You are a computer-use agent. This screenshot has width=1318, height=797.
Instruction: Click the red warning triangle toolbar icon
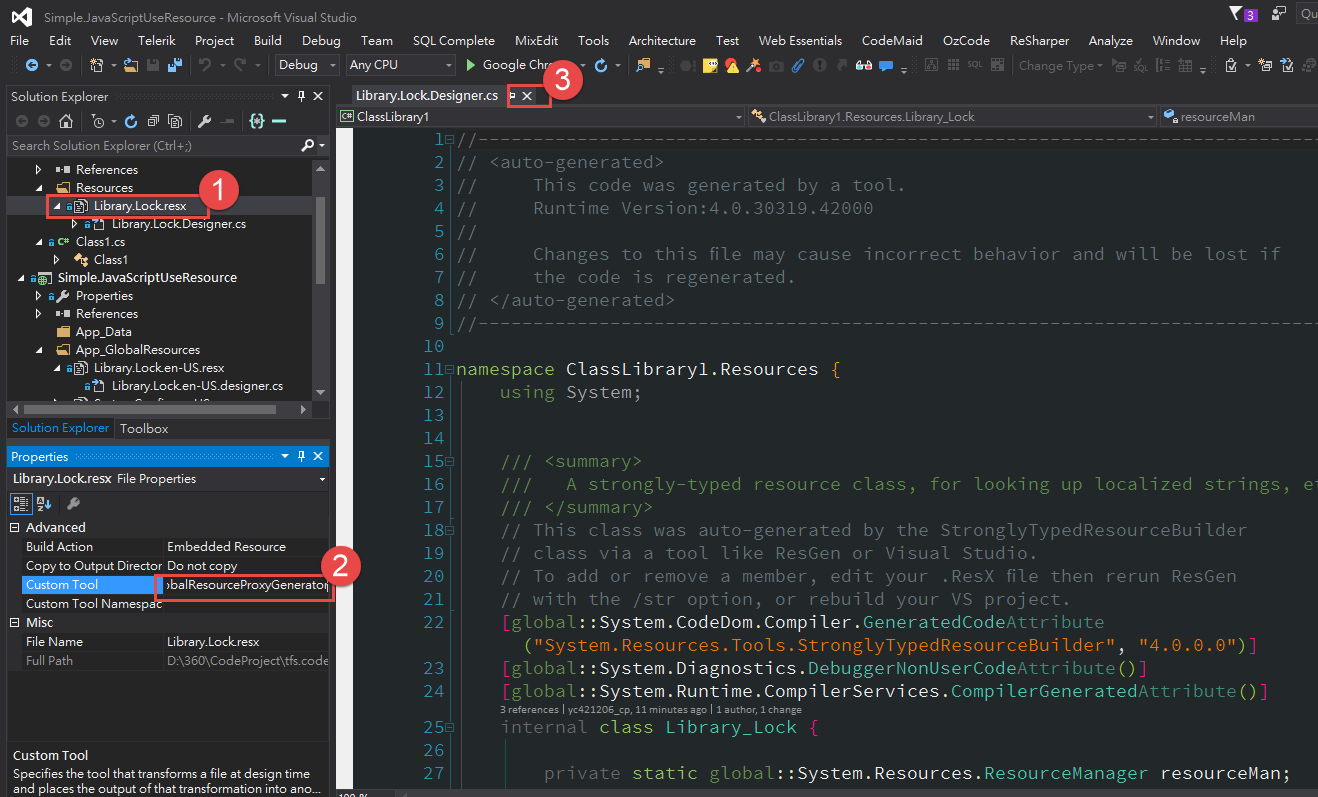coord(732,65)
